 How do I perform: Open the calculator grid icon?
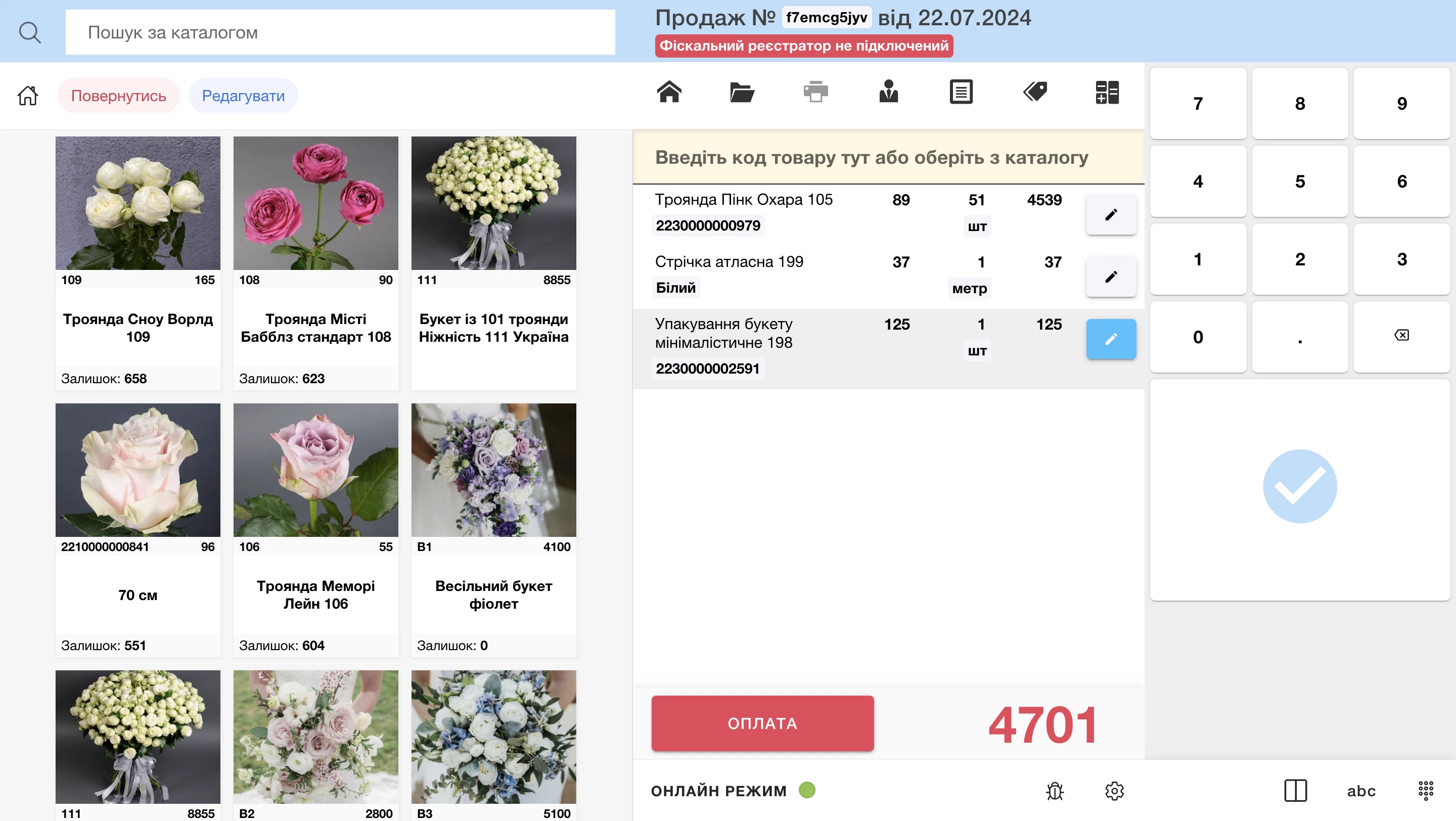[1107, 92]
